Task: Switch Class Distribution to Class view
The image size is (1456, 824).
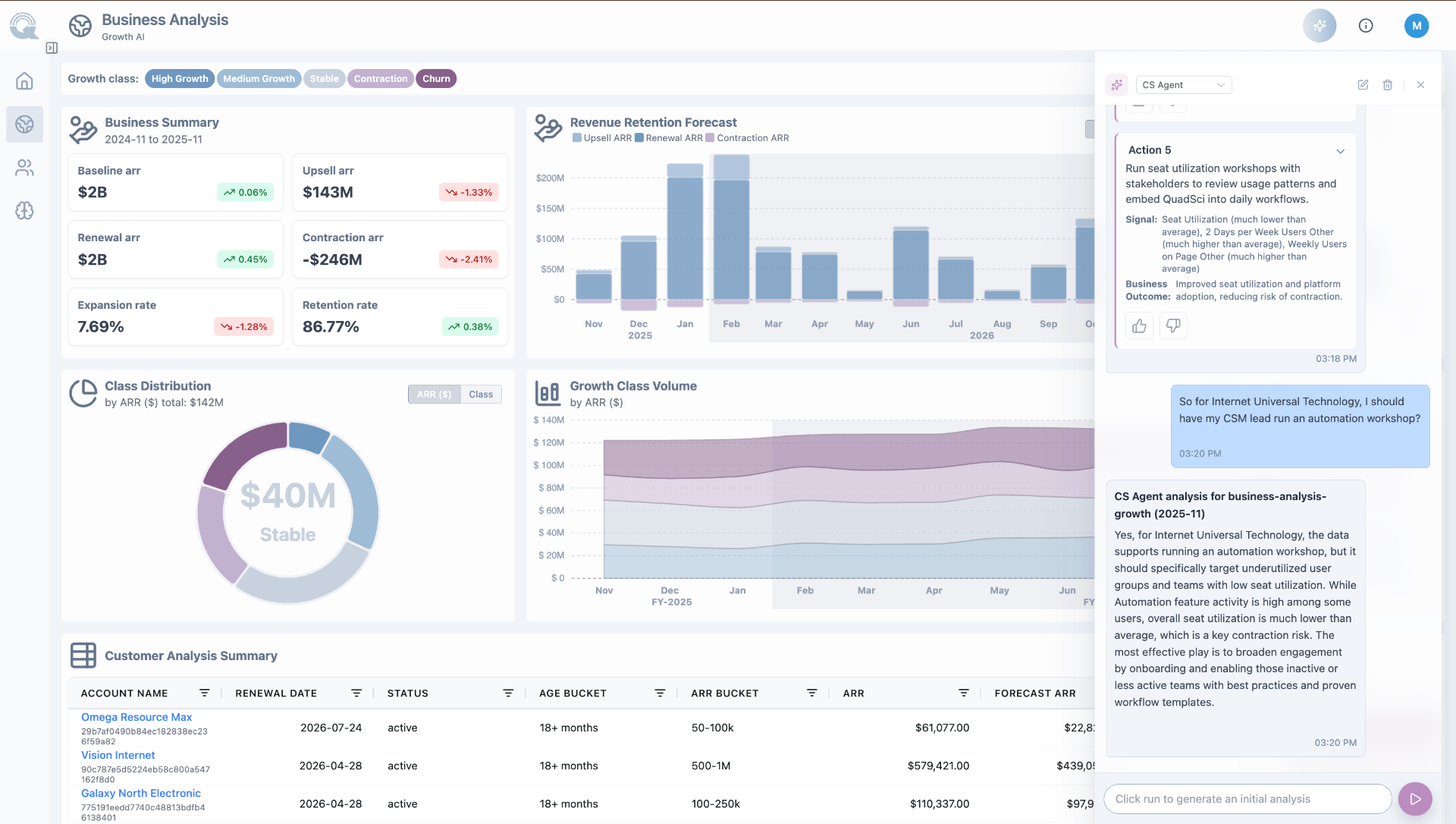Action: [481, 395]
